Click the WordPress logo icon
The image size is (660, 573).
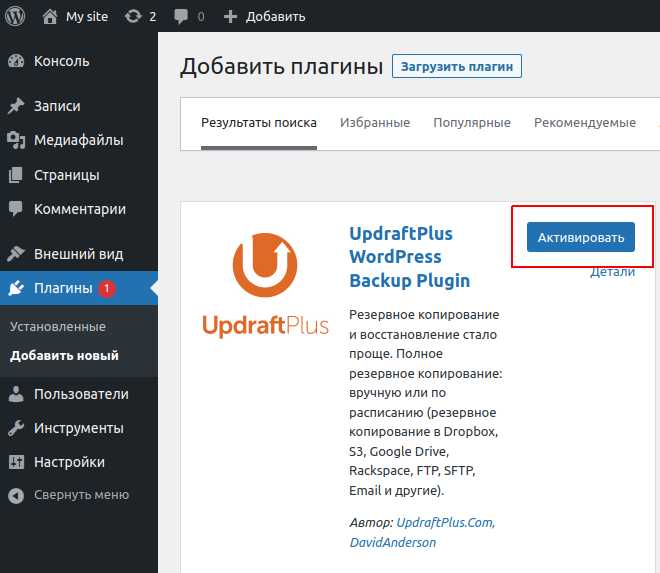pos(15,16)
